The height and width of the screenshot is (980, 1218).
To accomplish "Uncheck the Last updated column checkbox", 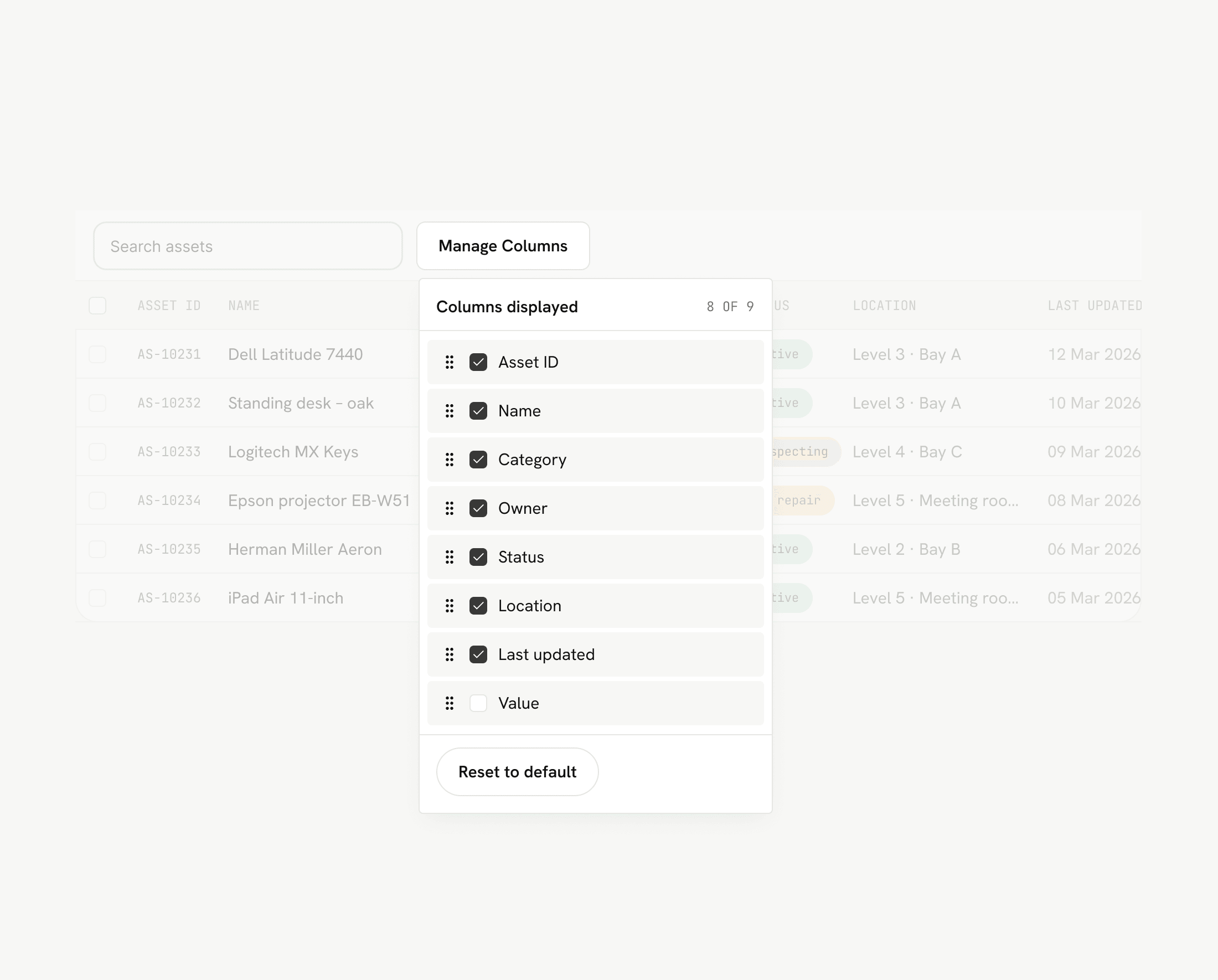I will pos(478,654).
